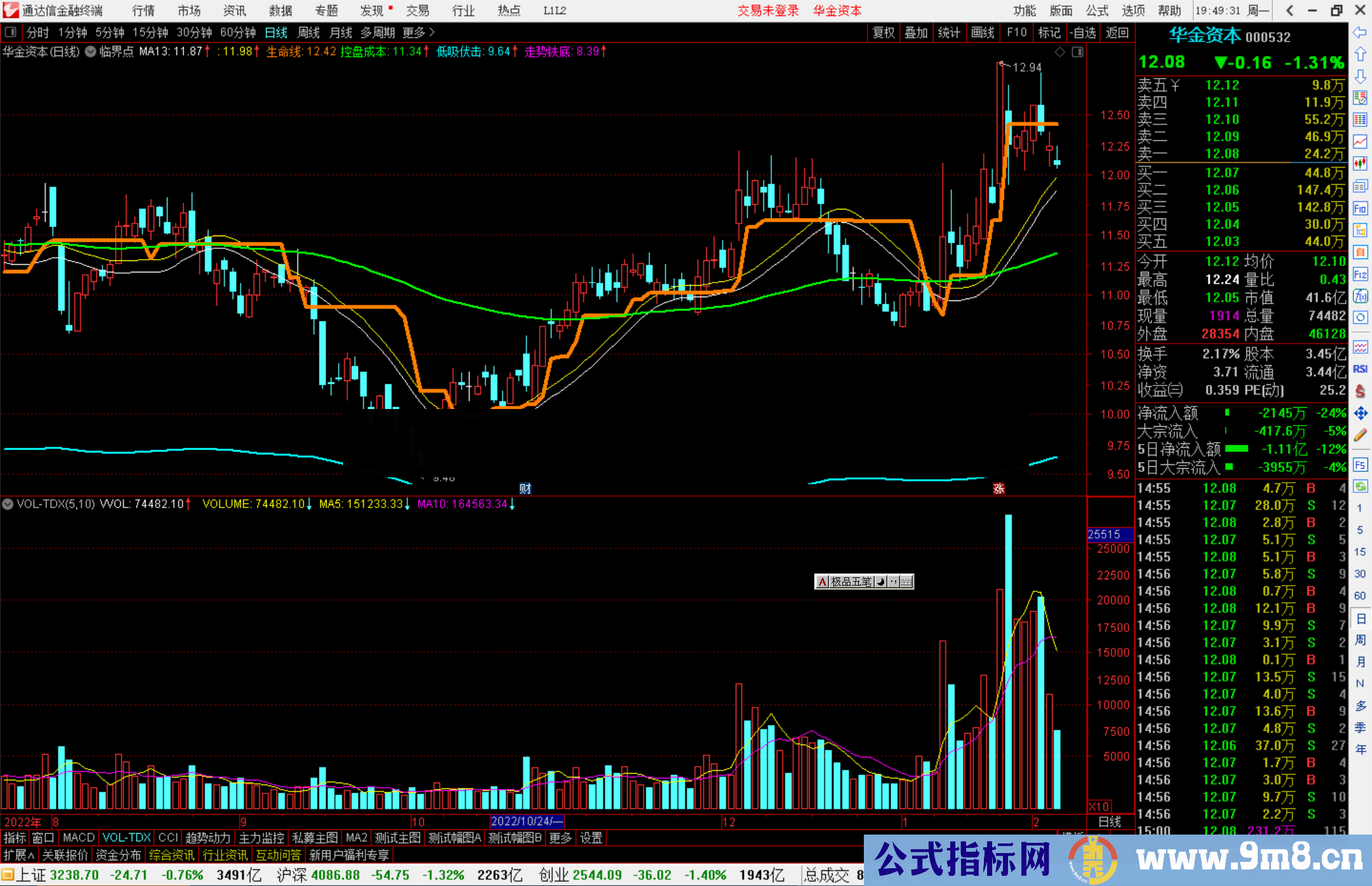Click the 5日净流入额 green bar

coord(1236,449)
